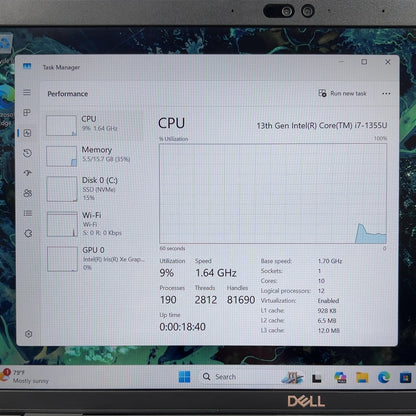Select the Memory performance item

(x=95, y=156)
